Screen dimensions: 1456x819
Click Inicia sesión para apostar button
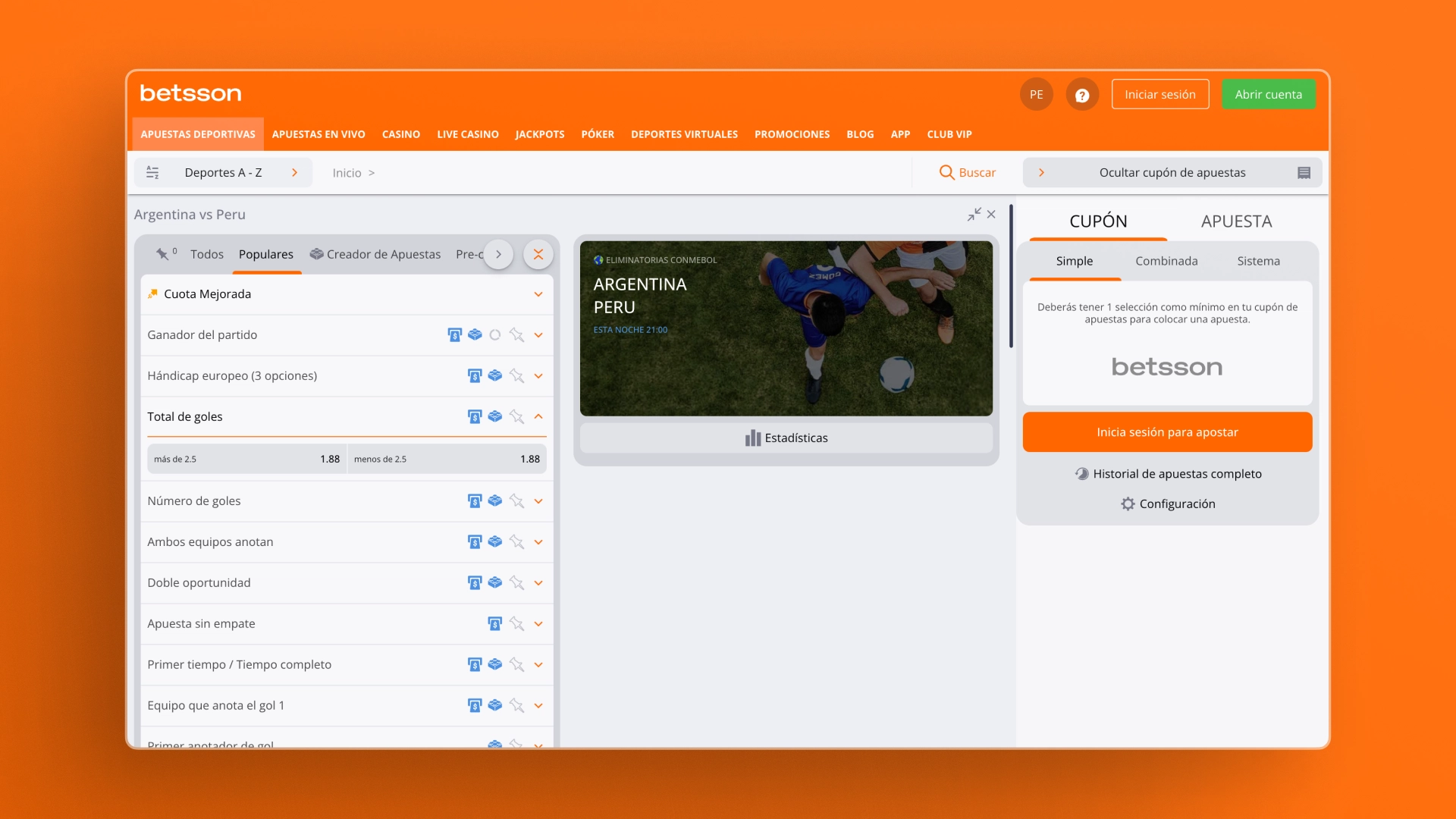click(x=1167, y=432)
